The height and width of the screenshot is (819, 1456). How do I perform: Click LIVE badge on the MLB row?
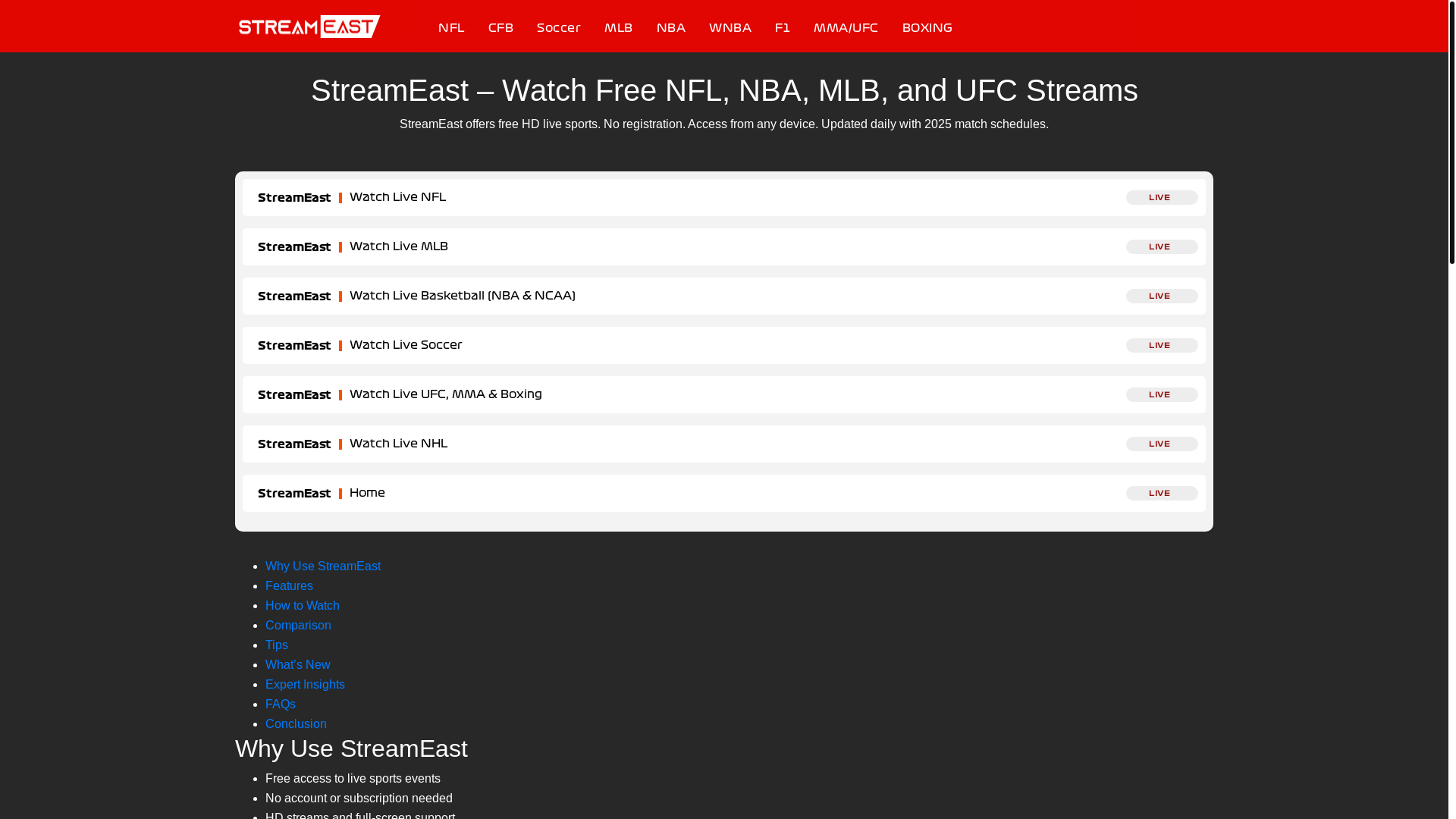click(x=1162, y=246)
